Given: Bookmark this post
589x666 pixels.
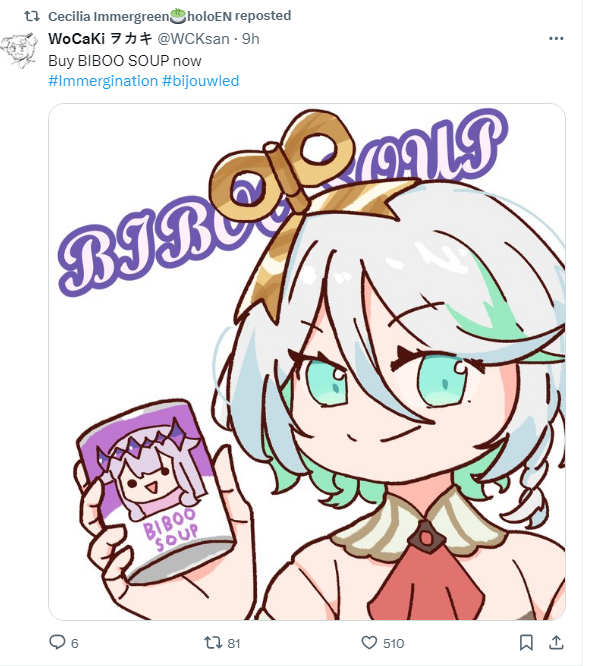Looking at the screenshot, I should [x=526, y=643].
